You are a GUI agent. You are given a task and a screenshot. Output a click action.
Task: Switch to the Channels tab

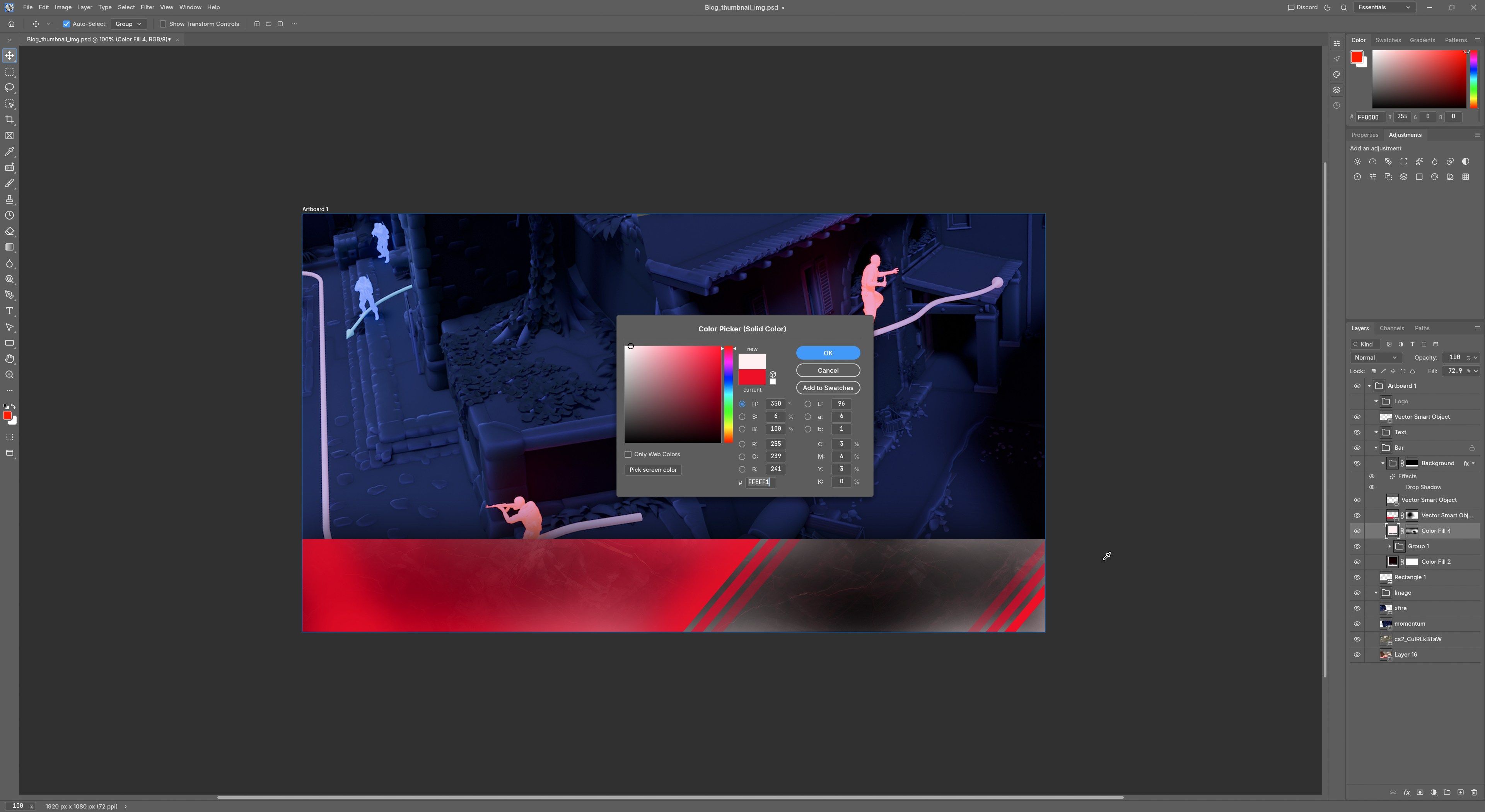pos(1392,329)
